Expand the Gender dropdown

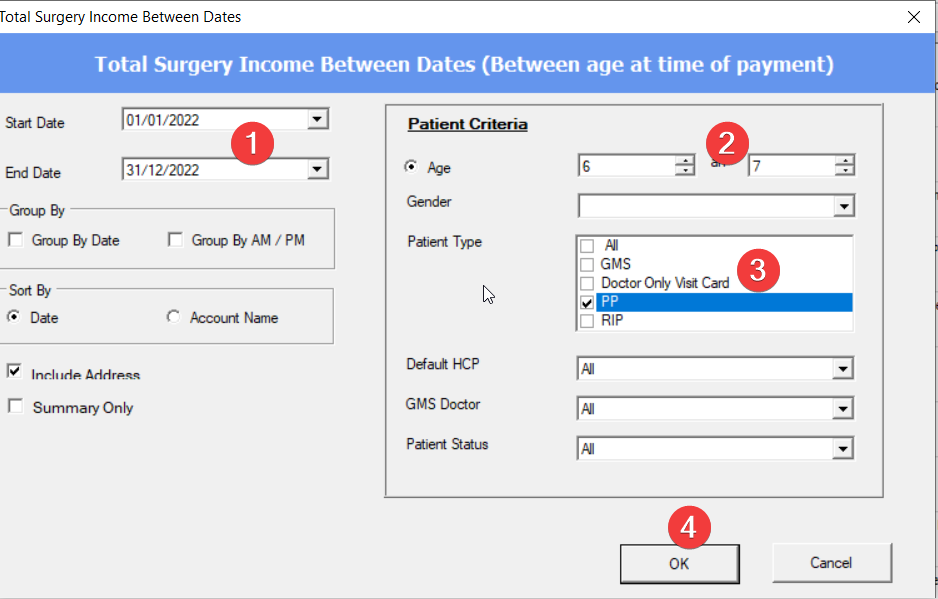844,206
